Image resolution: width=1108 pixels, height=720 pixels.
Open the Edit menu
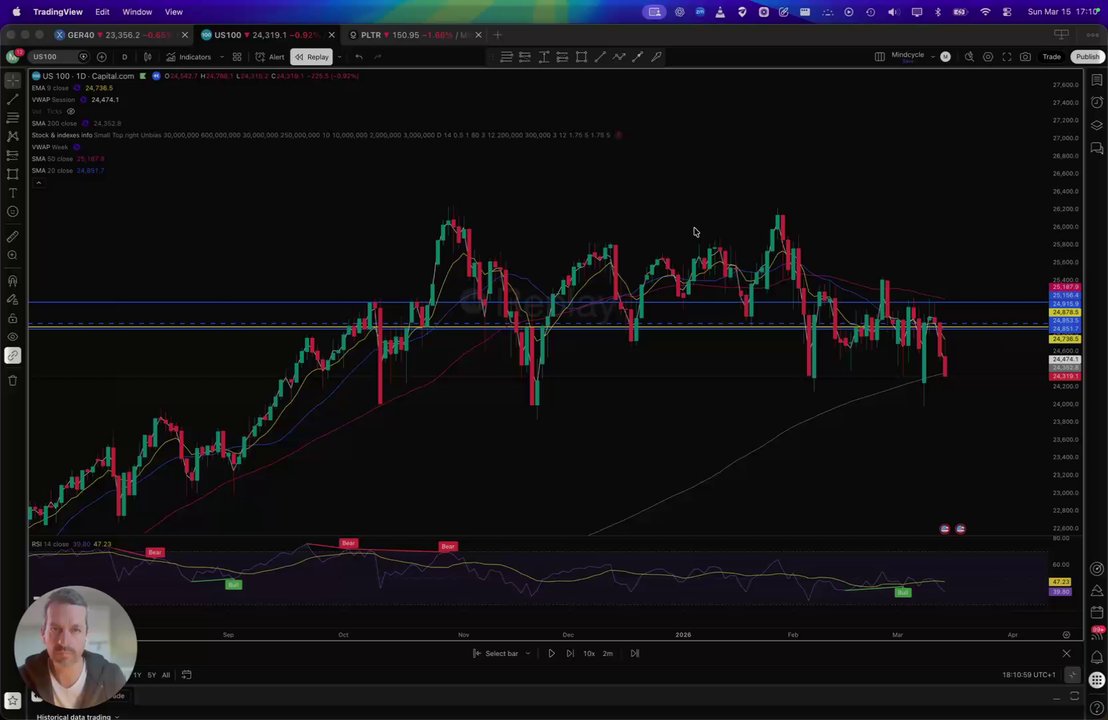102,12
